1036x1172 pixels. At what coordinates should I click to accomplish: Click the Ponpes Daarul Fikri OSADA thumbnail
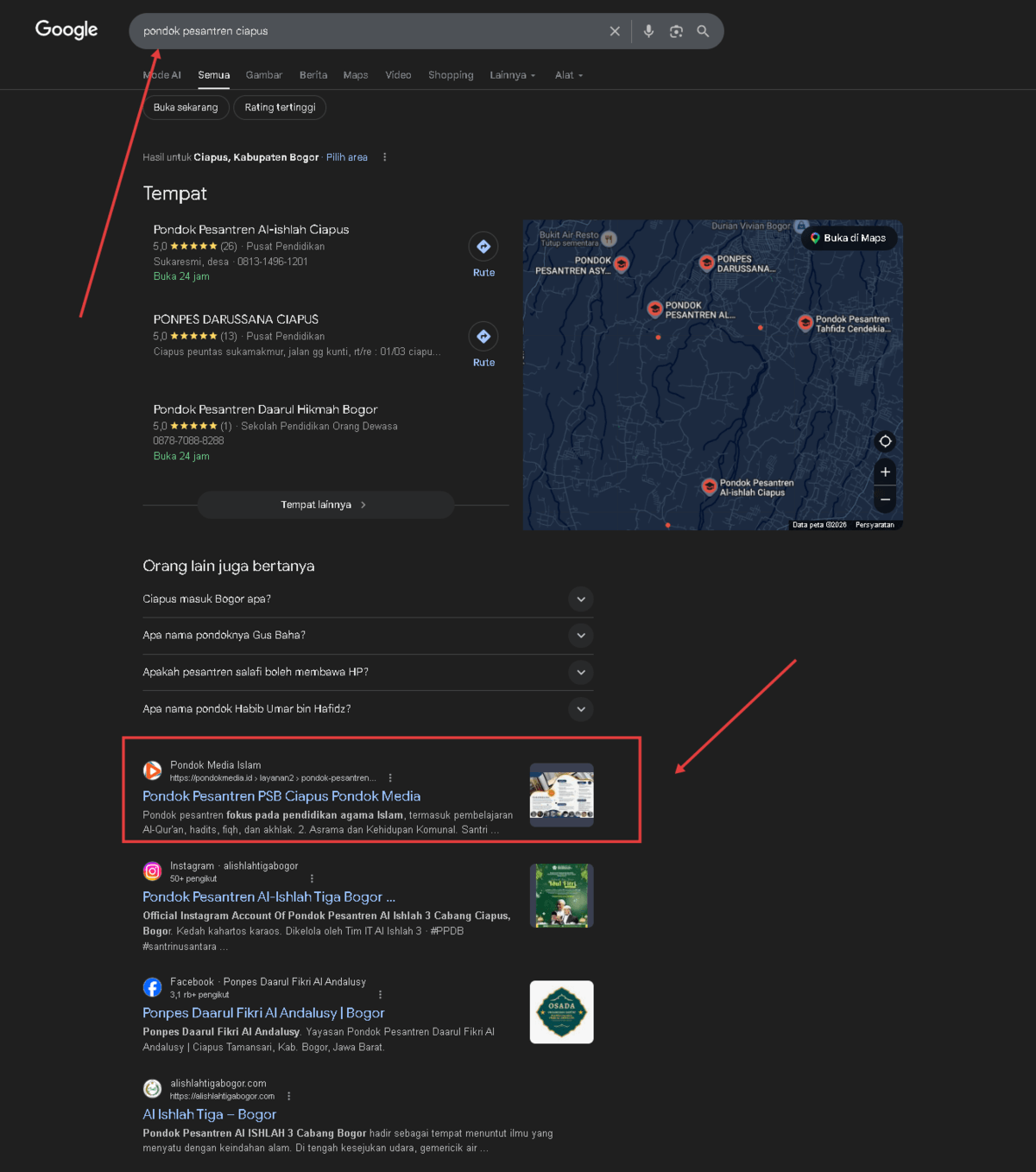point(561,1012)
